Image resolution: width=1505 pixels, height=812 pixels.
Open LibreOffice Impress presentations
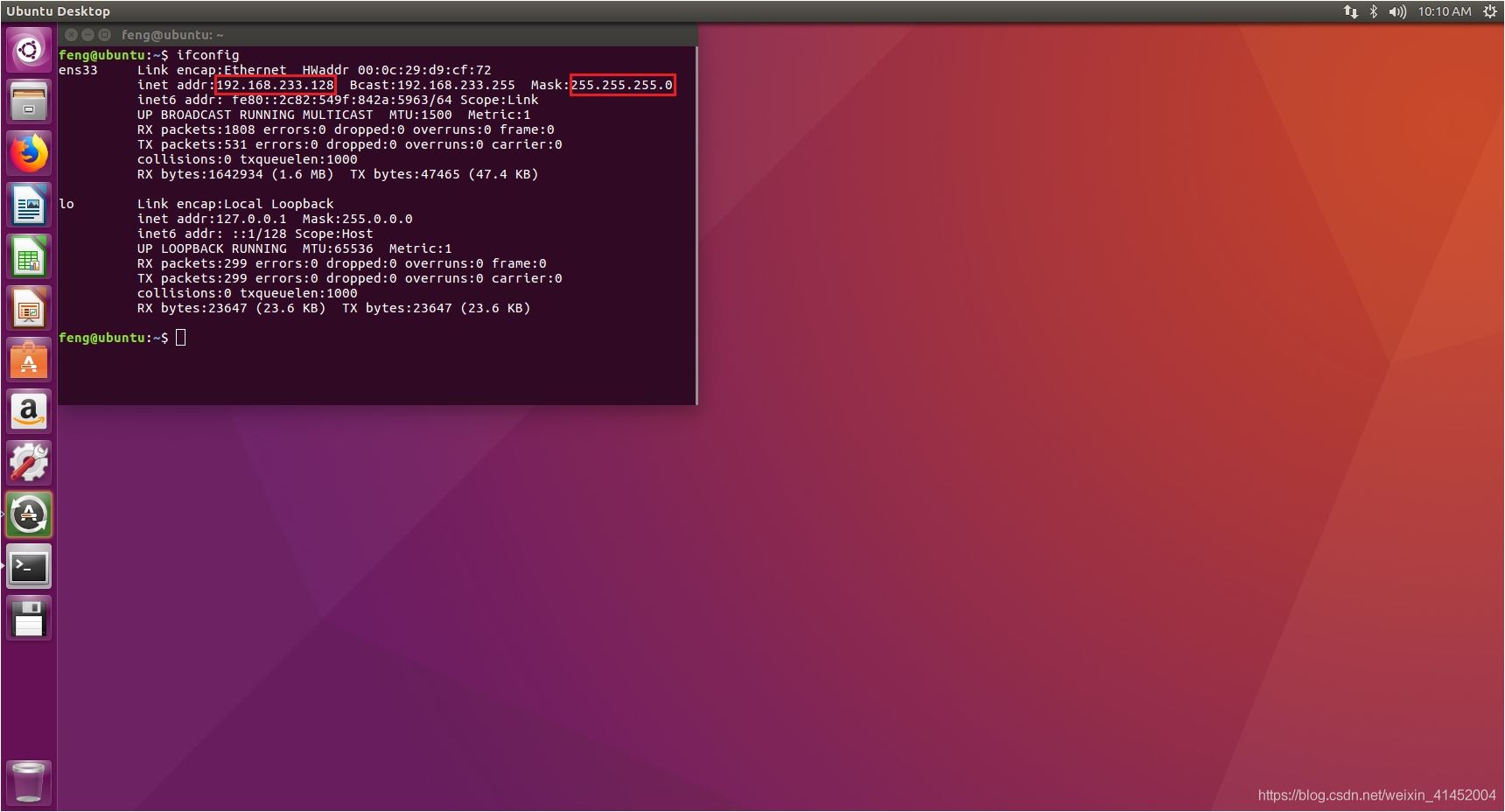coord(29,309)
